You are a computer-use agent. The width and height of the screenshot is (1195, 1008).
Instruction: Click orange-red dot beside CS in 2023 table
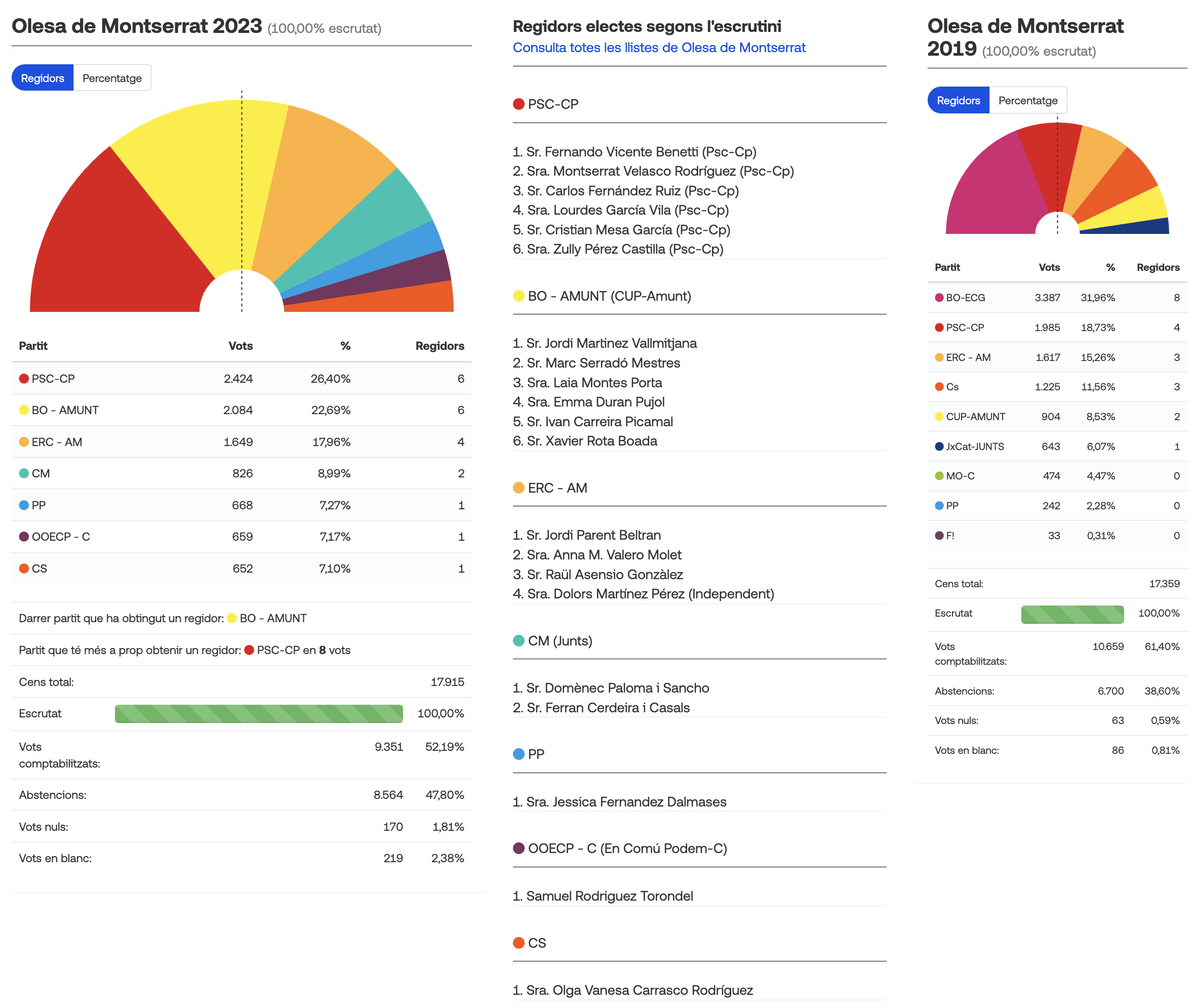coord(24,569)
